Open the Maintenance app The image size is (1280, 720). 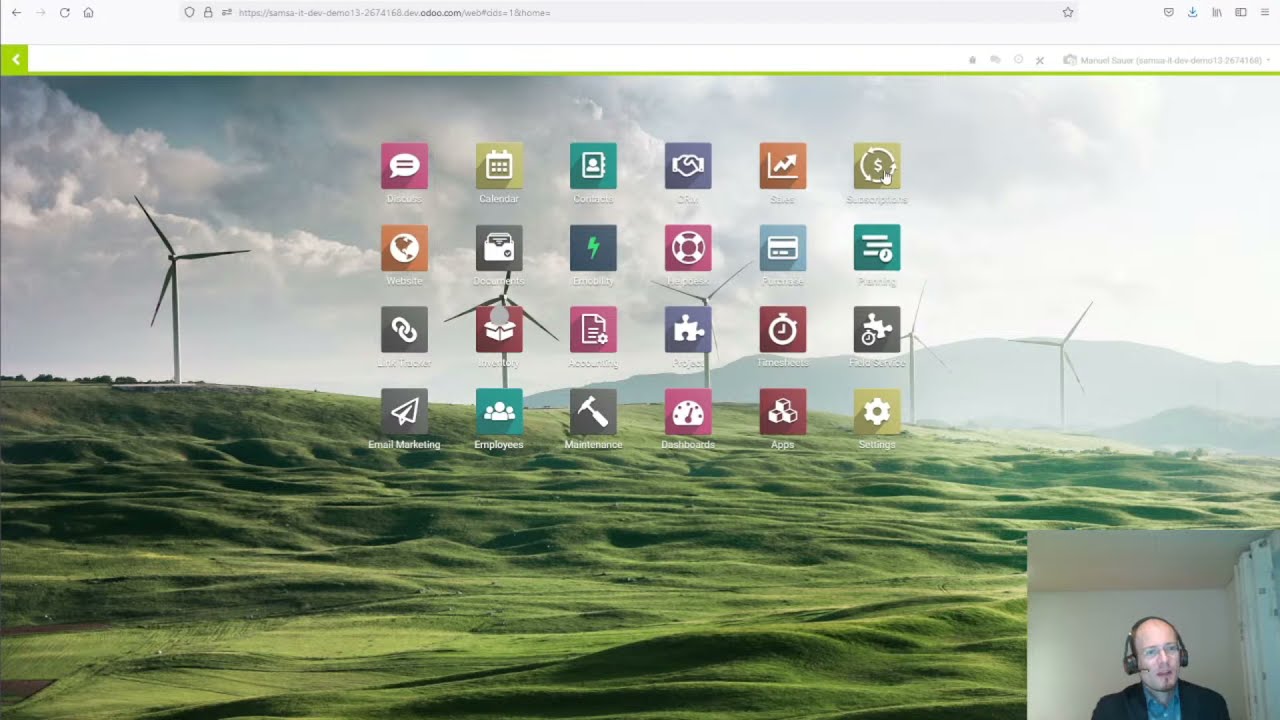[593, 412]
